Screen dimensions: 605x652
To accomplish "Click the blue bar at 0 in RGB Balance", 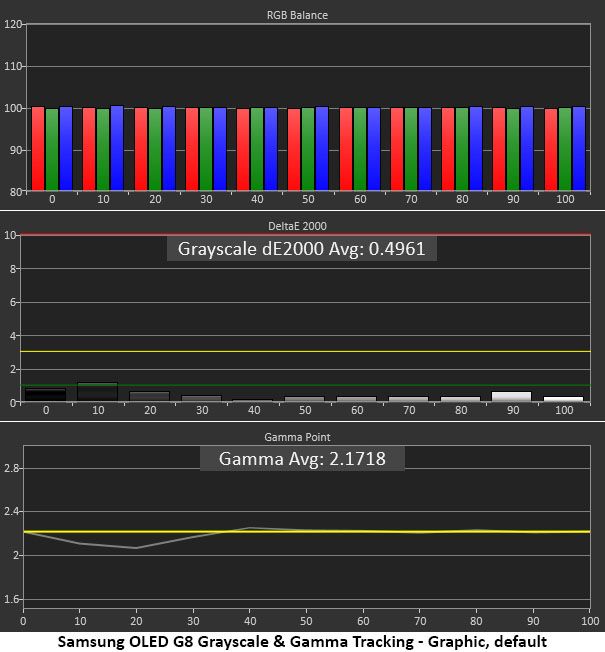I will pos(66,149).
